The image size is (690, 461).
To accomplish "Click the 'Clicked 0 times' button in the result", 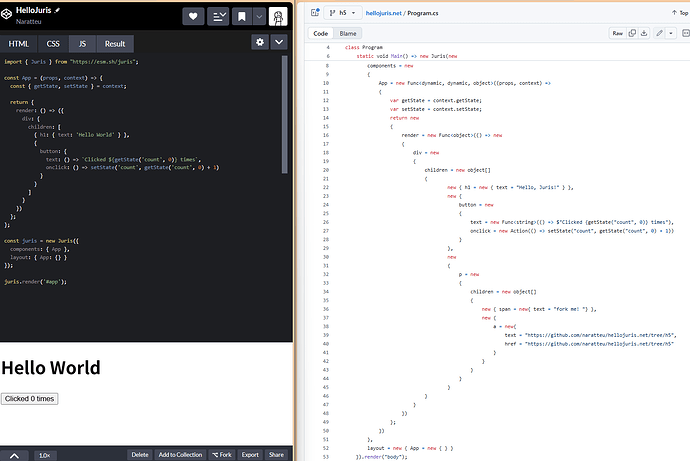I will (29, 399).
